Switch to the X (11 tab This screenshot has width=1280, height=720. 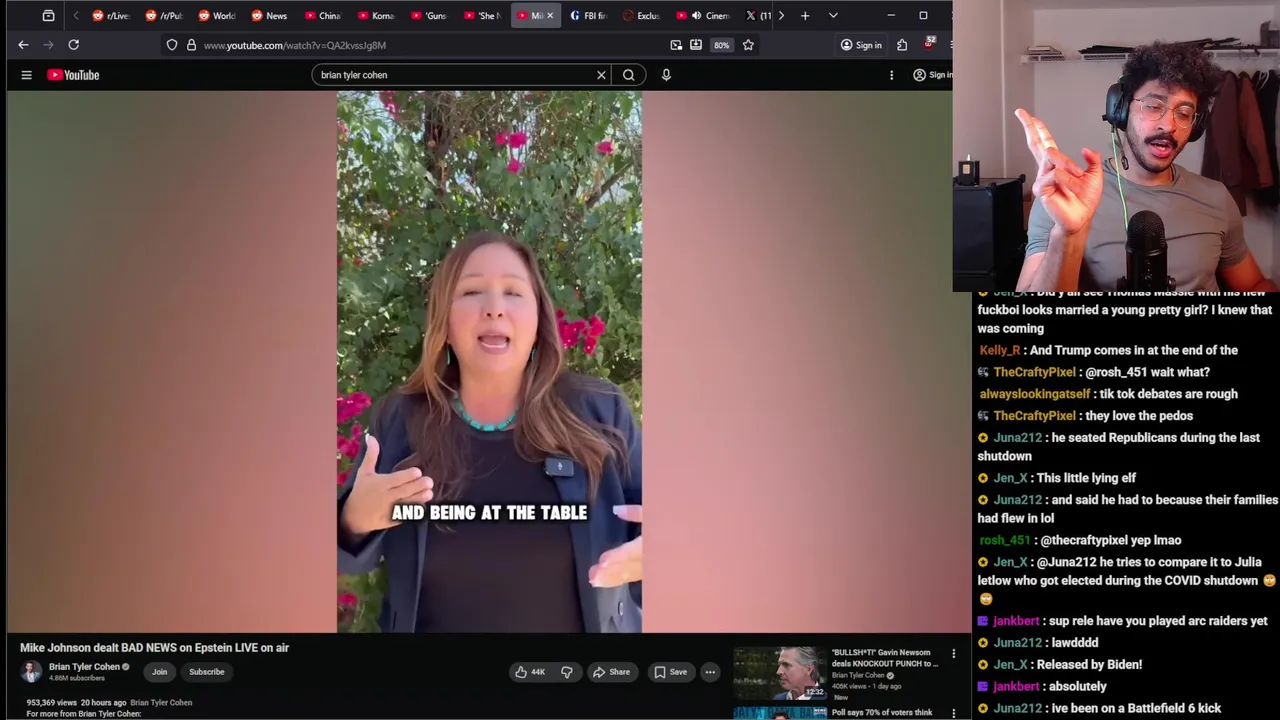(758, 16)
